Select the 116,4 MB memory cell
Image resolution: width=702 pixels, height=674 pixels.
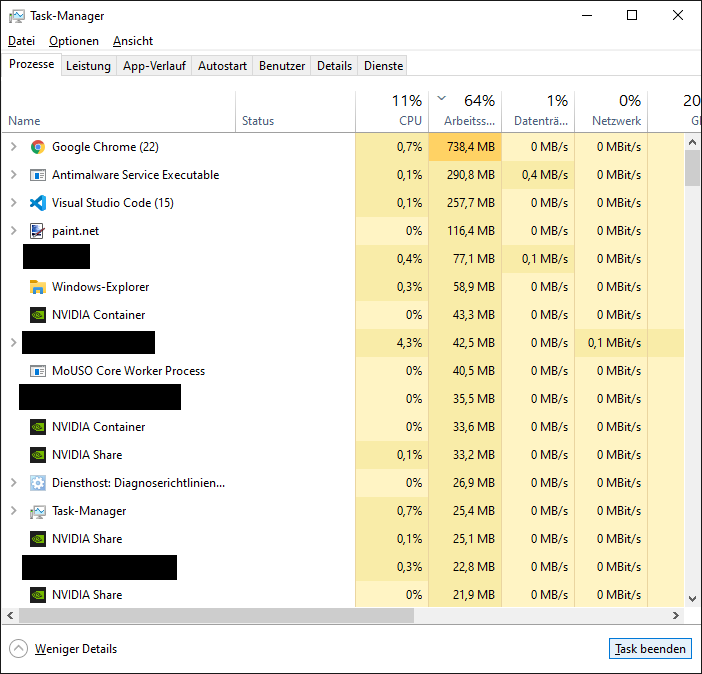pyautogui.click(x=465, y=231)
